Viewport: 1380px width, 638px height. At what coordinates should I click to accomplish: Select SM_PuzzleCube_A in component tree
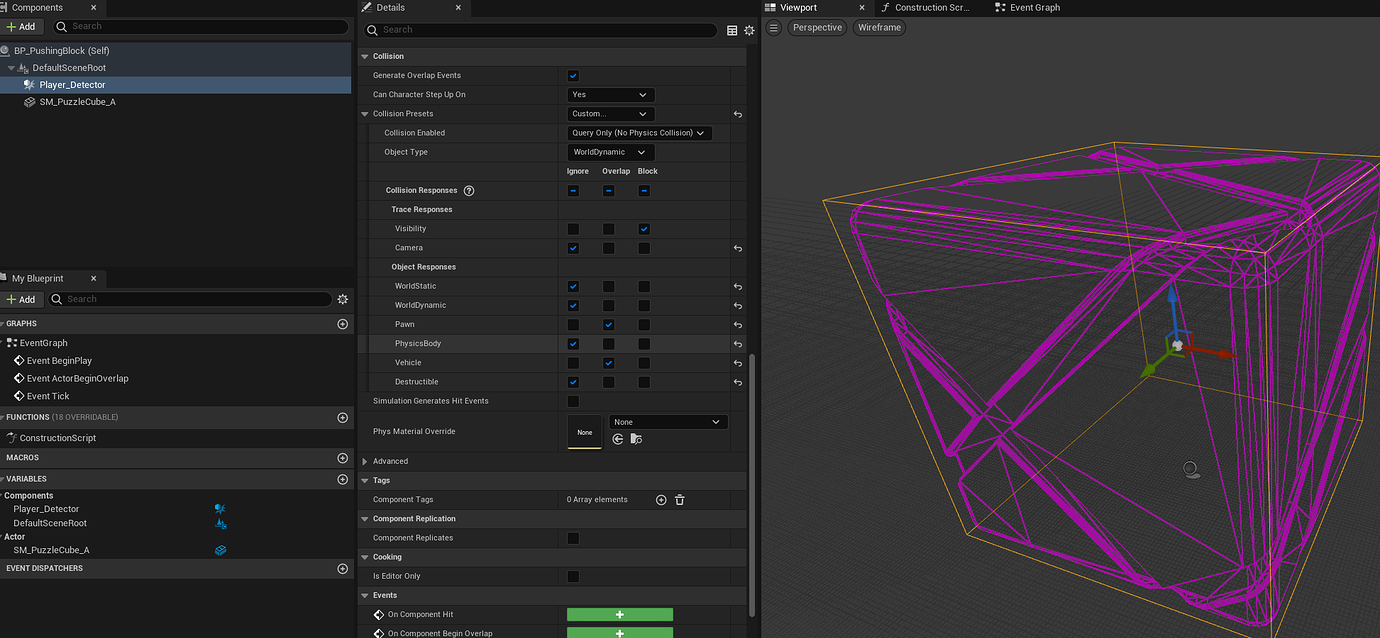point(77,102)
